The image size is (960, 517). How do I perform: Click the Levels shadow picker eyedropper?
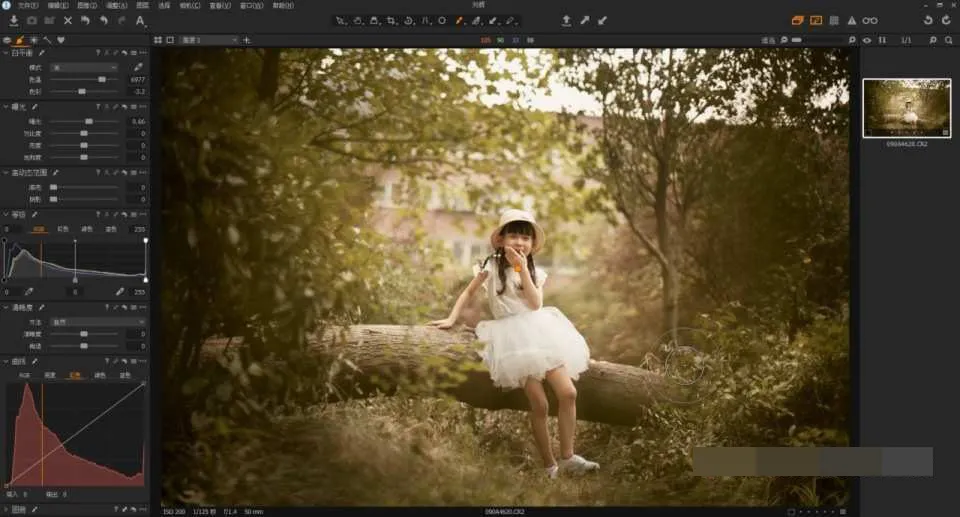click(x=29, y=292)
